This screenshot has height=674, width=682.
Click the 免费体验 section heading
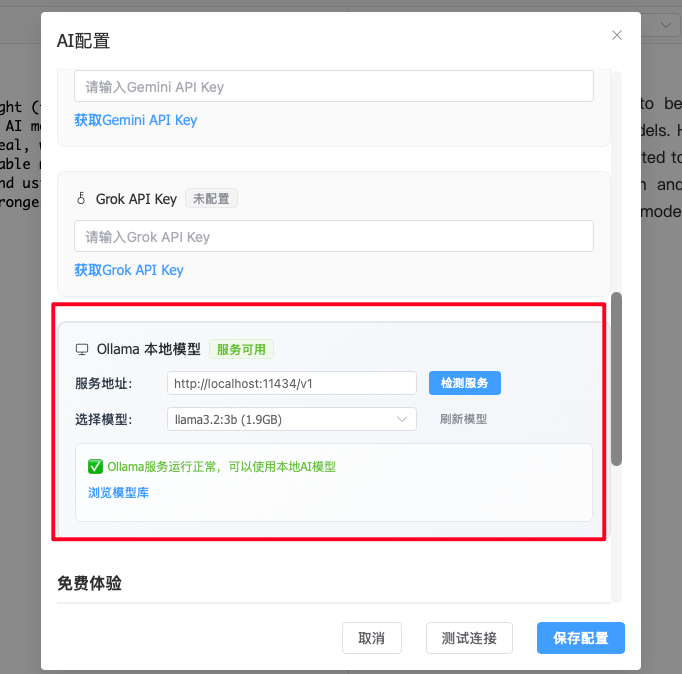pos(90,583)
